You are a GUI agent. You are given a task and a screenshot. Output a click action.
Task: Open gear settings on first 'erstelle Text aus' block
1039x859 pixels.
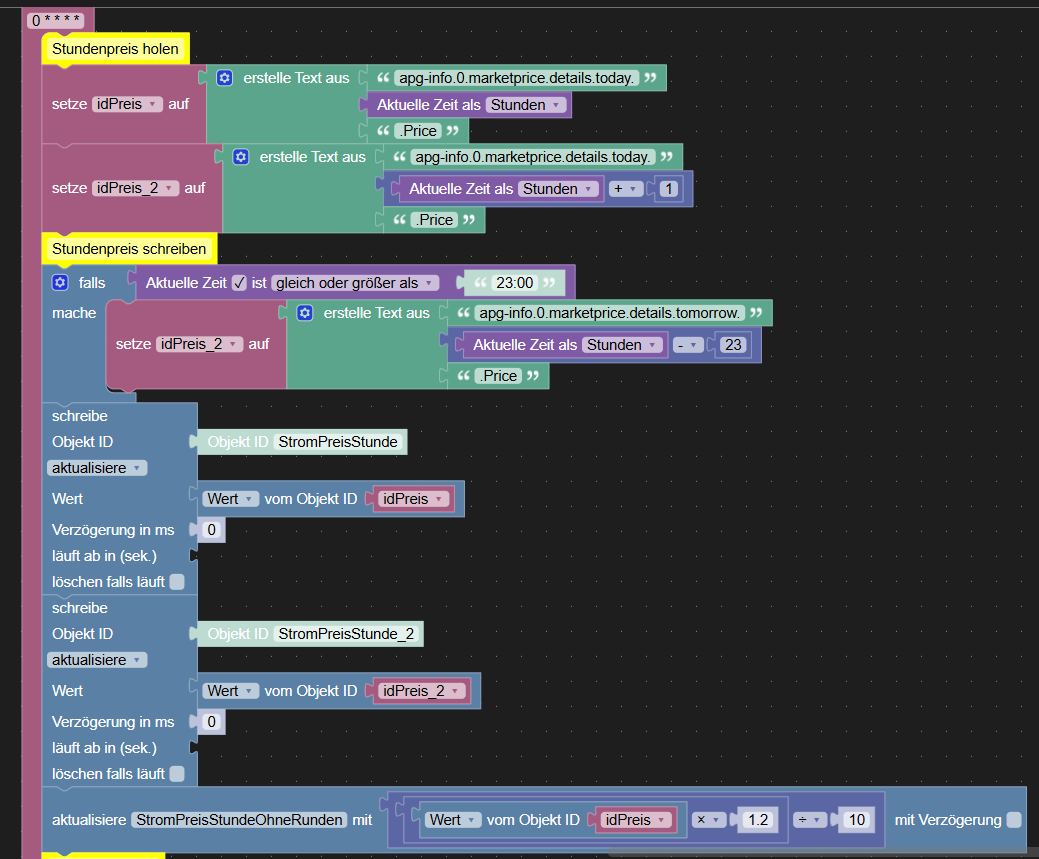click(x=225, y=78)
